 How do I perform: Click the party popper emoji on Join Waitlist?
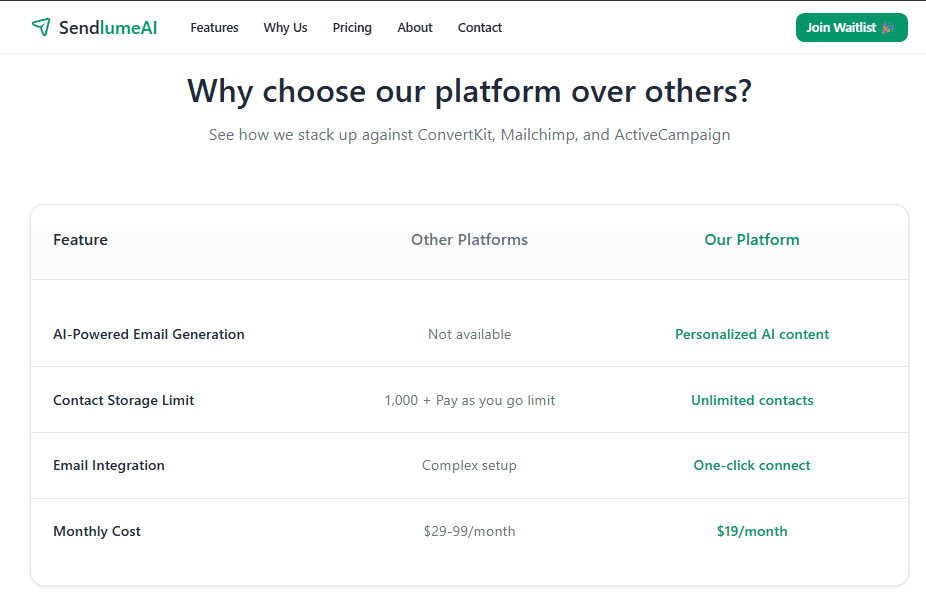(x=887, y=28)
